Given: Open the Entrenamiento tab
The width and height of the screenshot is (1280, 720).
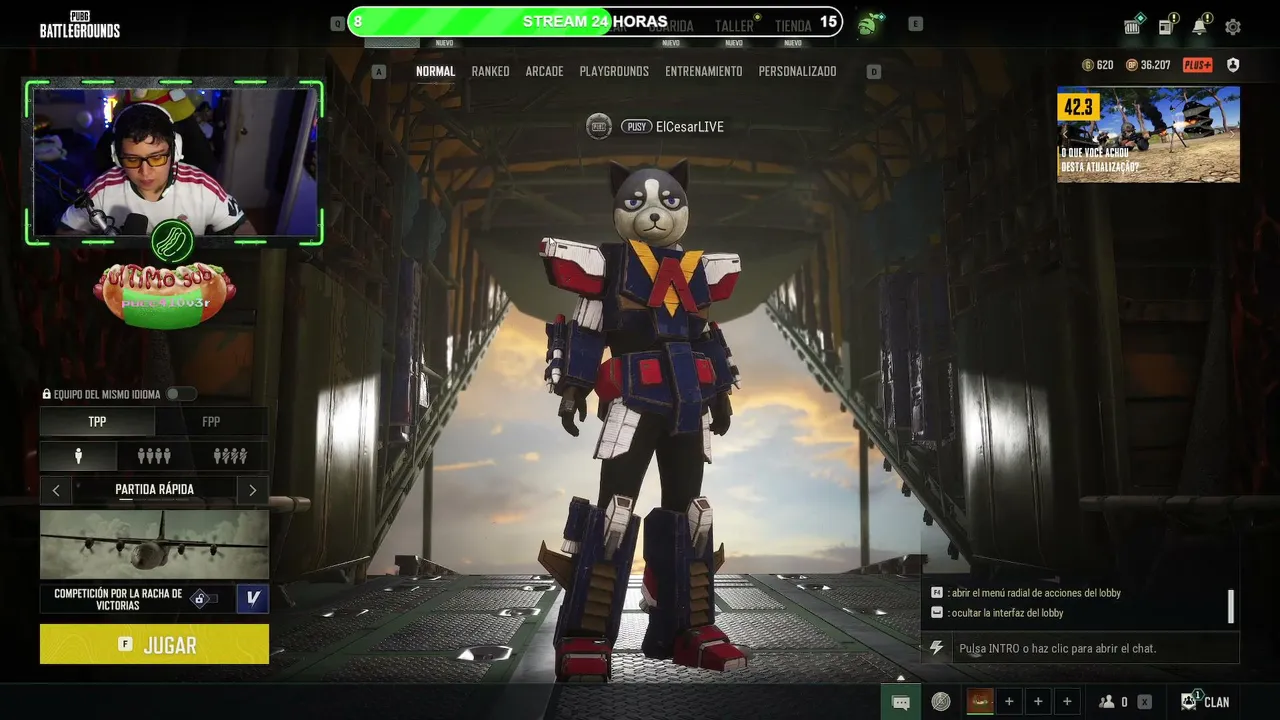Looking at the screenshot, I should click(704, 71).
